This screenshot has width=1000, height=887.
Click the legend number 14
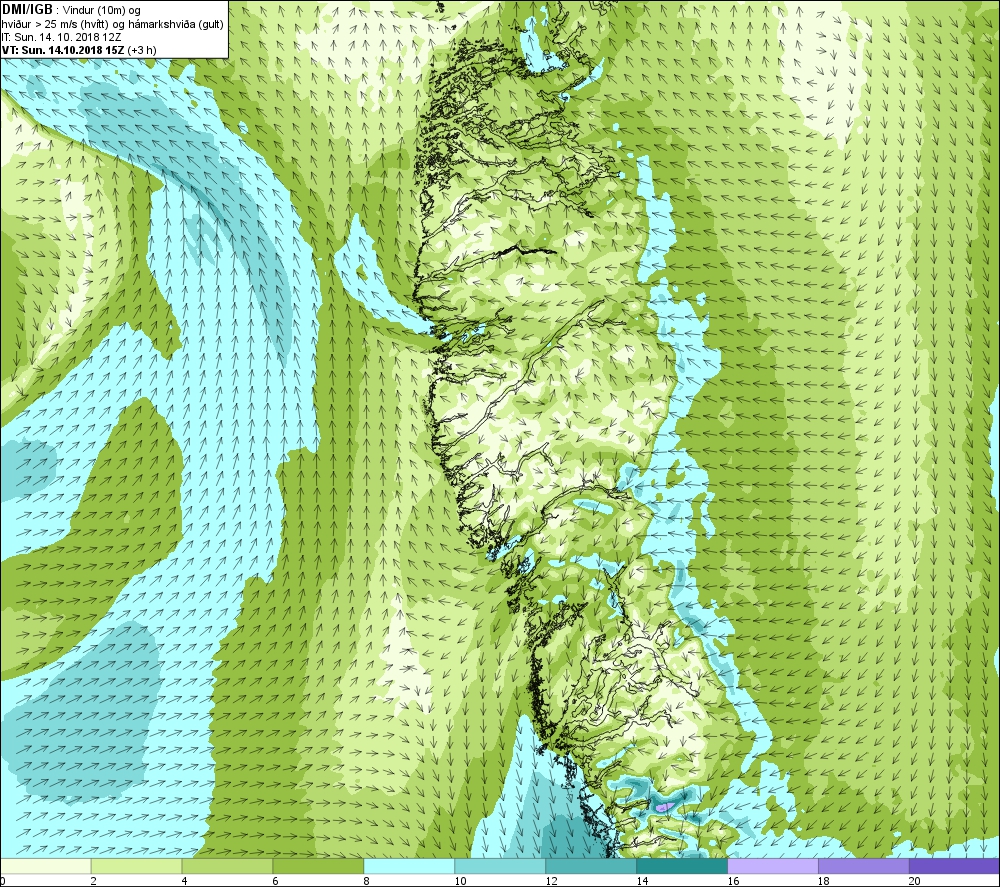tap(642, 881)
